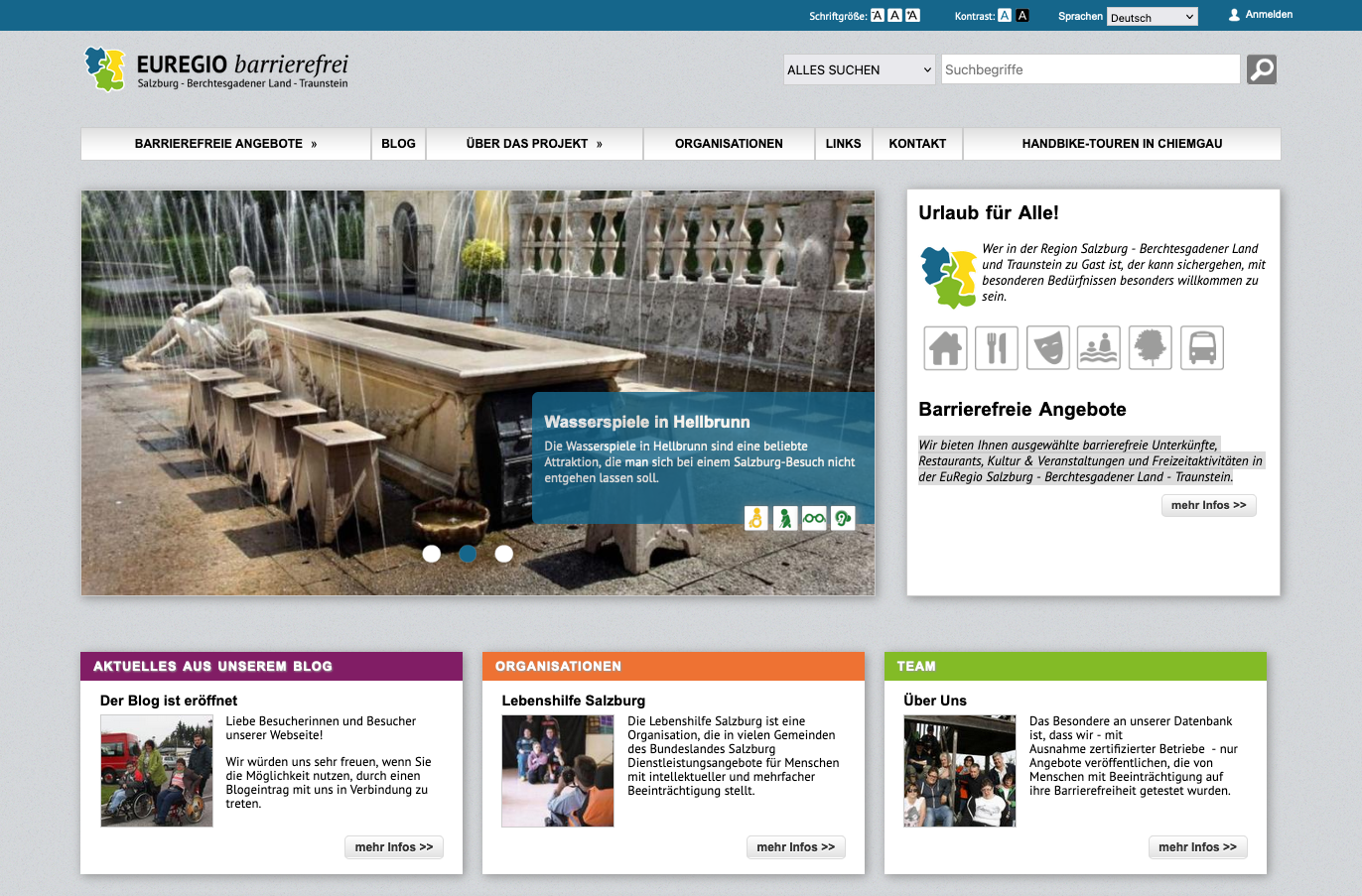Image resolution: width=1362 pixels, height=896 pixels.
Task: Click the wheelchair accessibility icon on slider
Action: (756, 518)
